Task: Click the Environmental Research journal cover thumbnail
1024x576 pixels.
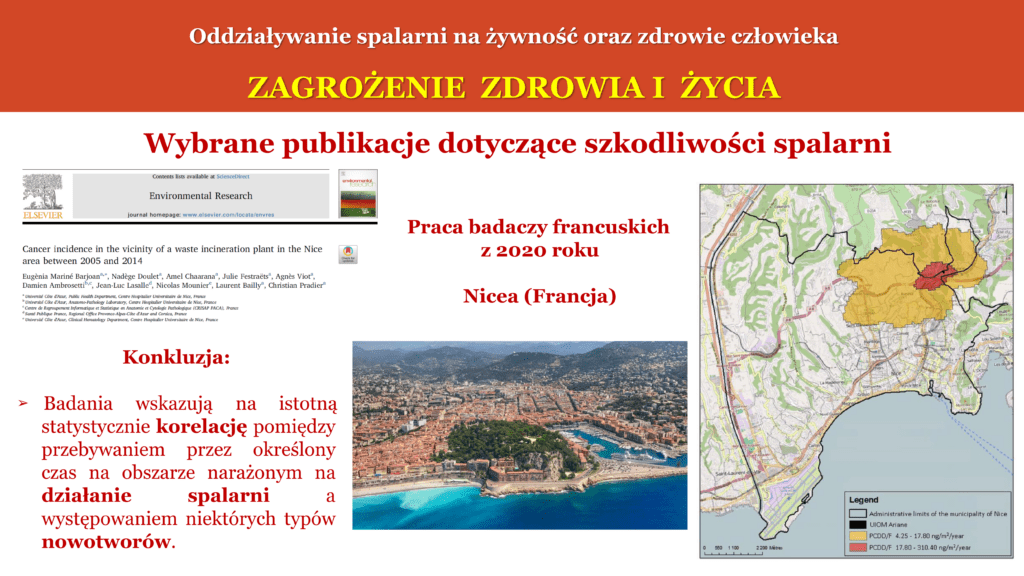Action: tap(358, 194)
